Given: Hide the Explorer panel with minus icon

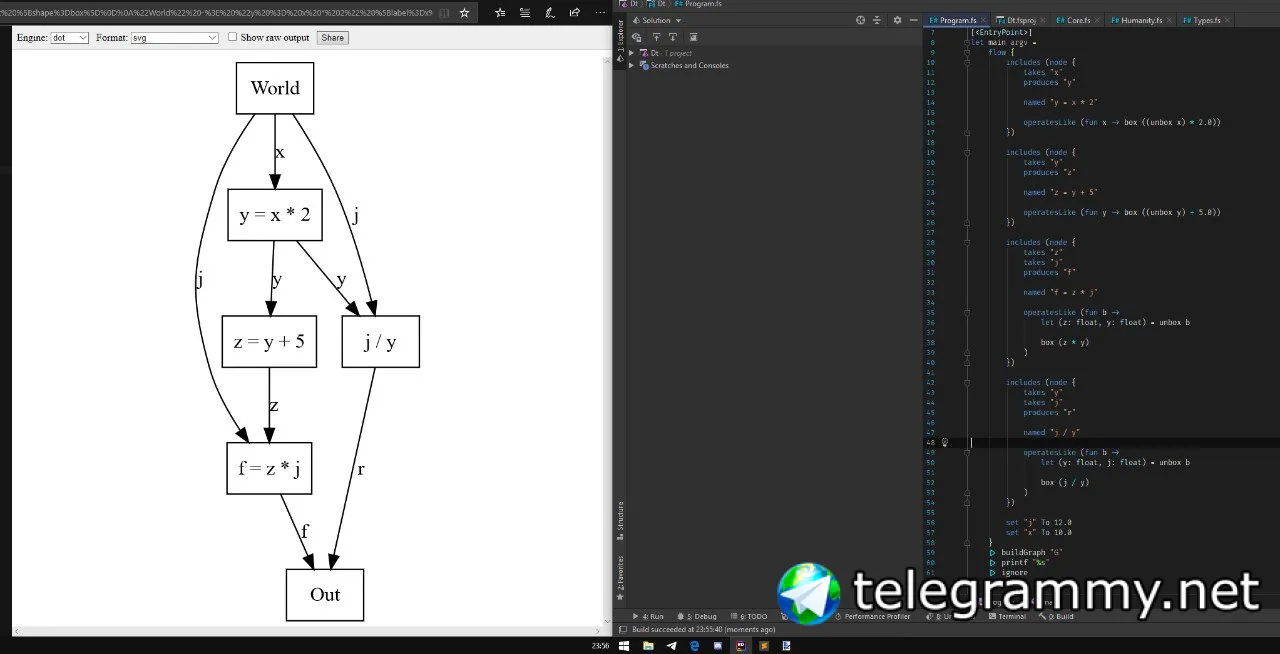Looking at the screenshot, I should pos(913,20).
